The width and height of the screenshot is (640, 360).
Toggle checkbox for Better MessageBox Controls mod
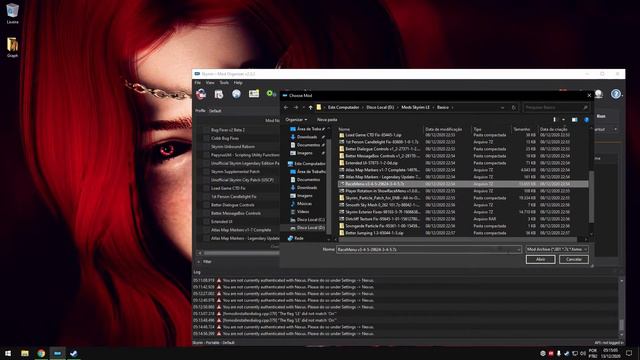(x=206, y=213)
